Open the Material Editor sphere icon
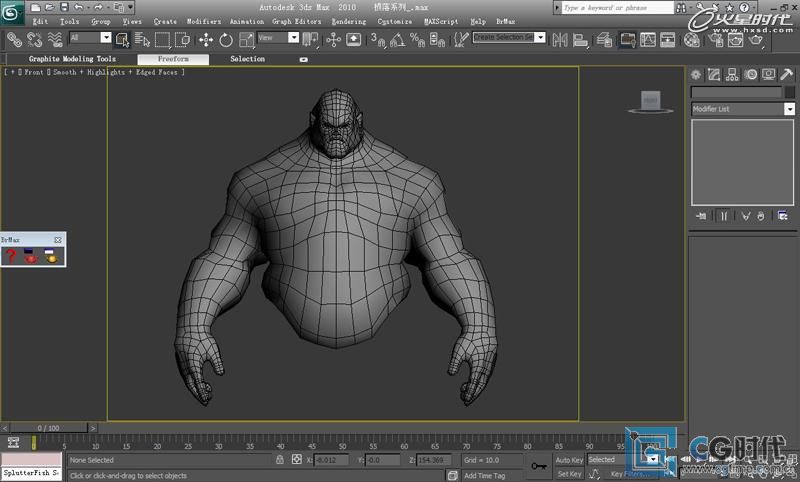 (x=692, y=39)
